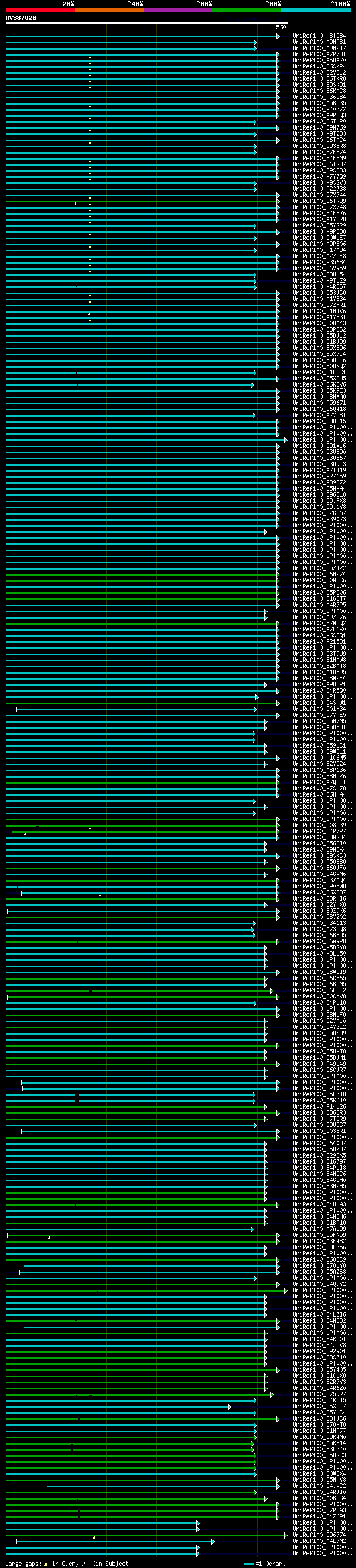Image resolution: width=356 pixels, height=1568 pixels.
Task: Click hit label UniRef100_B5DGJ6
Action: click(319, 360)
